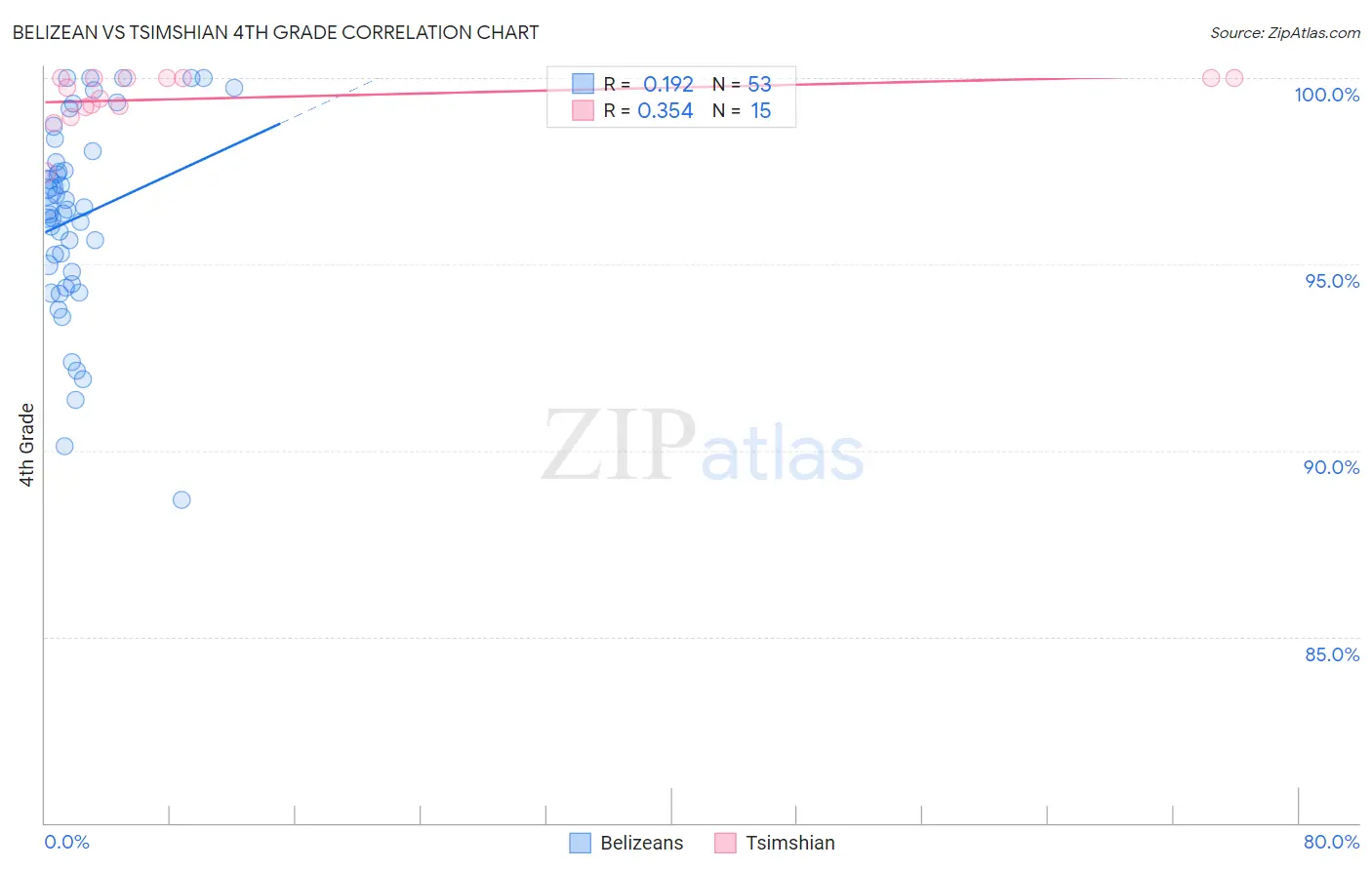Click the 90.0% y-axis label

click(x=1332, y=467)
